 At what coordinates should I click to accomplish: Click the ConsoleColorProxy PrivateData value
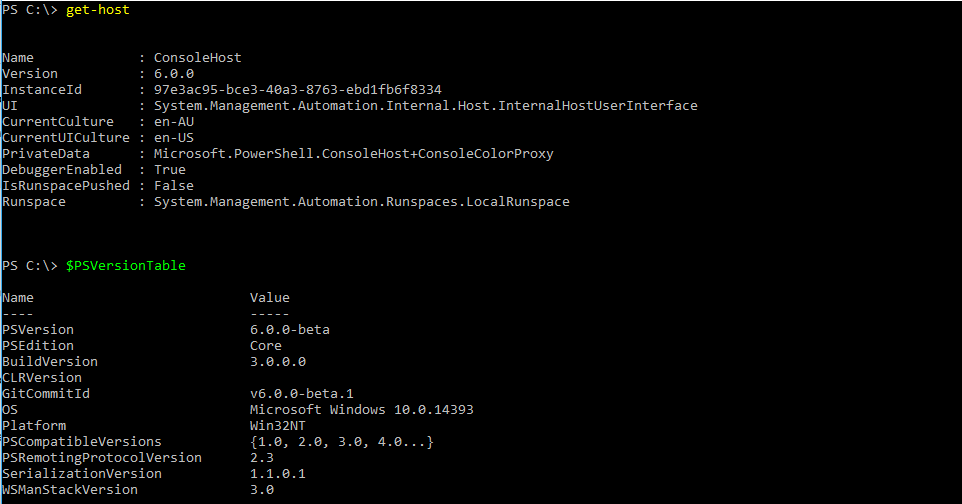(353, 154)
